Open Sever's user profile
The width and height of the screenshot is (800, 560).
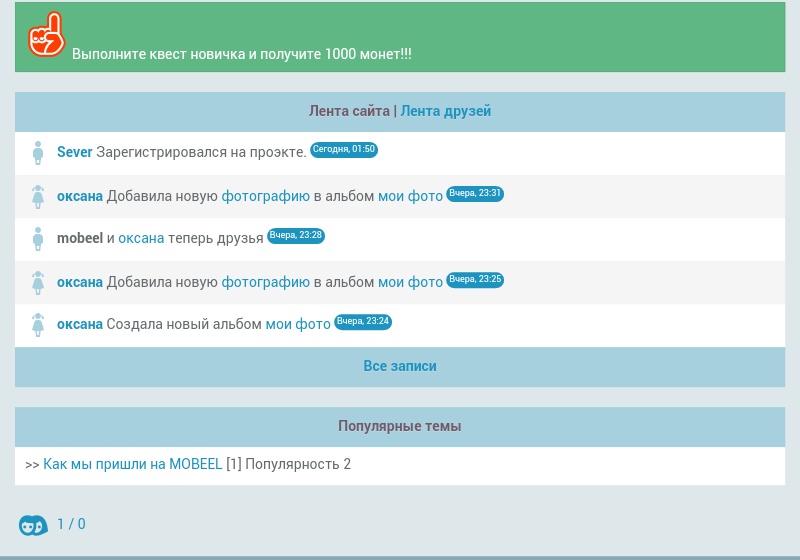tap(75, 152)
